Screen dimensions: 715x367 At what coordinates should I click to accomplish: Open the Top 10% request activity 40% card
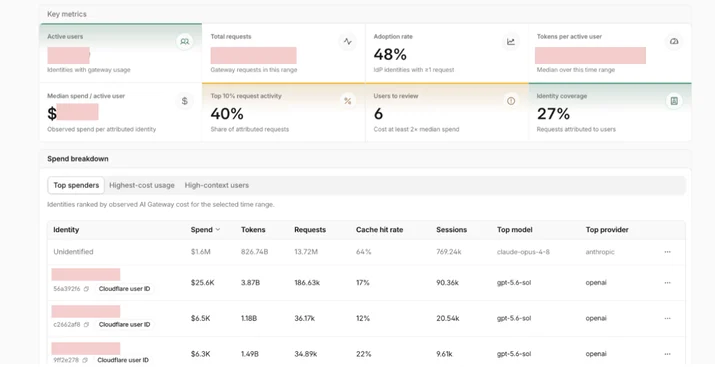(283, 112)
